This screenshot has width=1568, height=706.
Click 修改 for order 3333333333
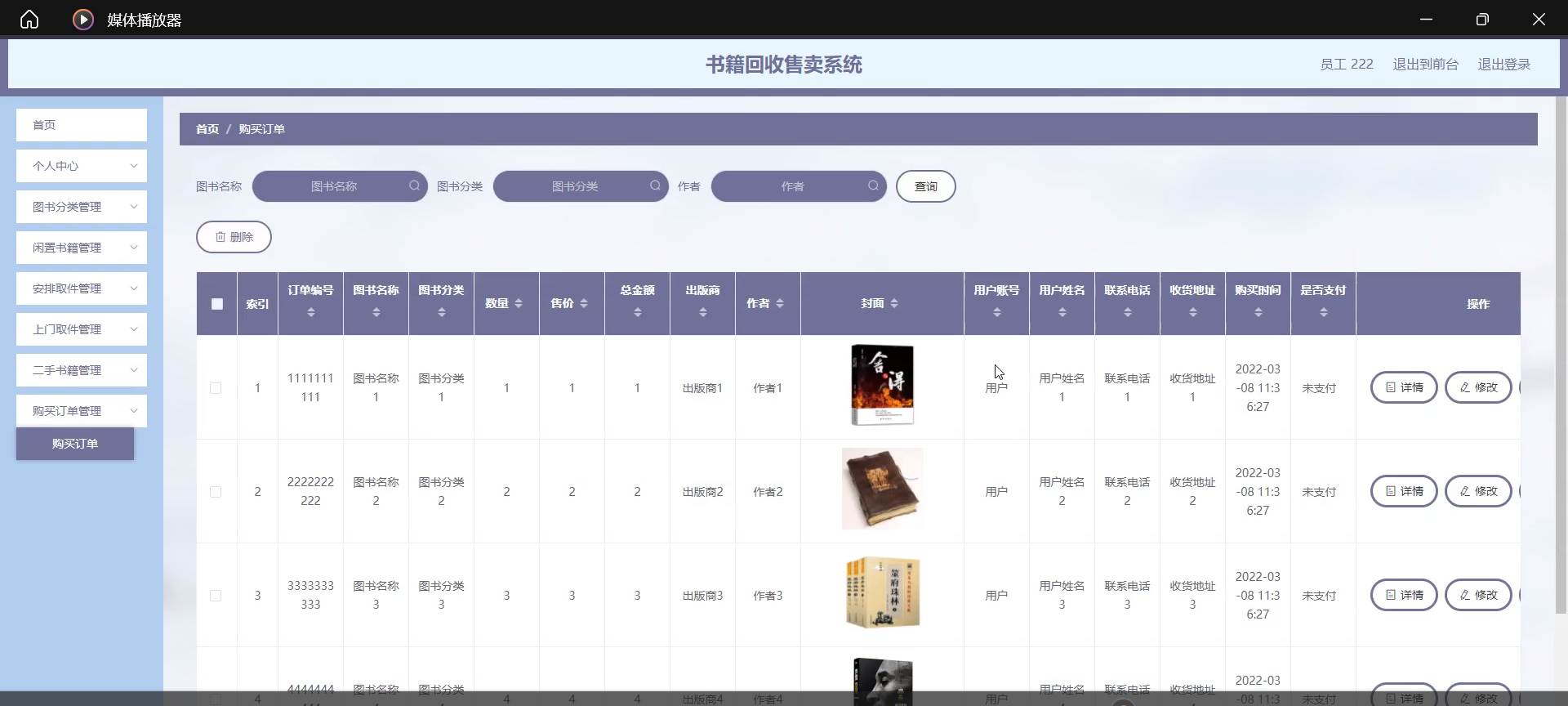coord(1478,595)
